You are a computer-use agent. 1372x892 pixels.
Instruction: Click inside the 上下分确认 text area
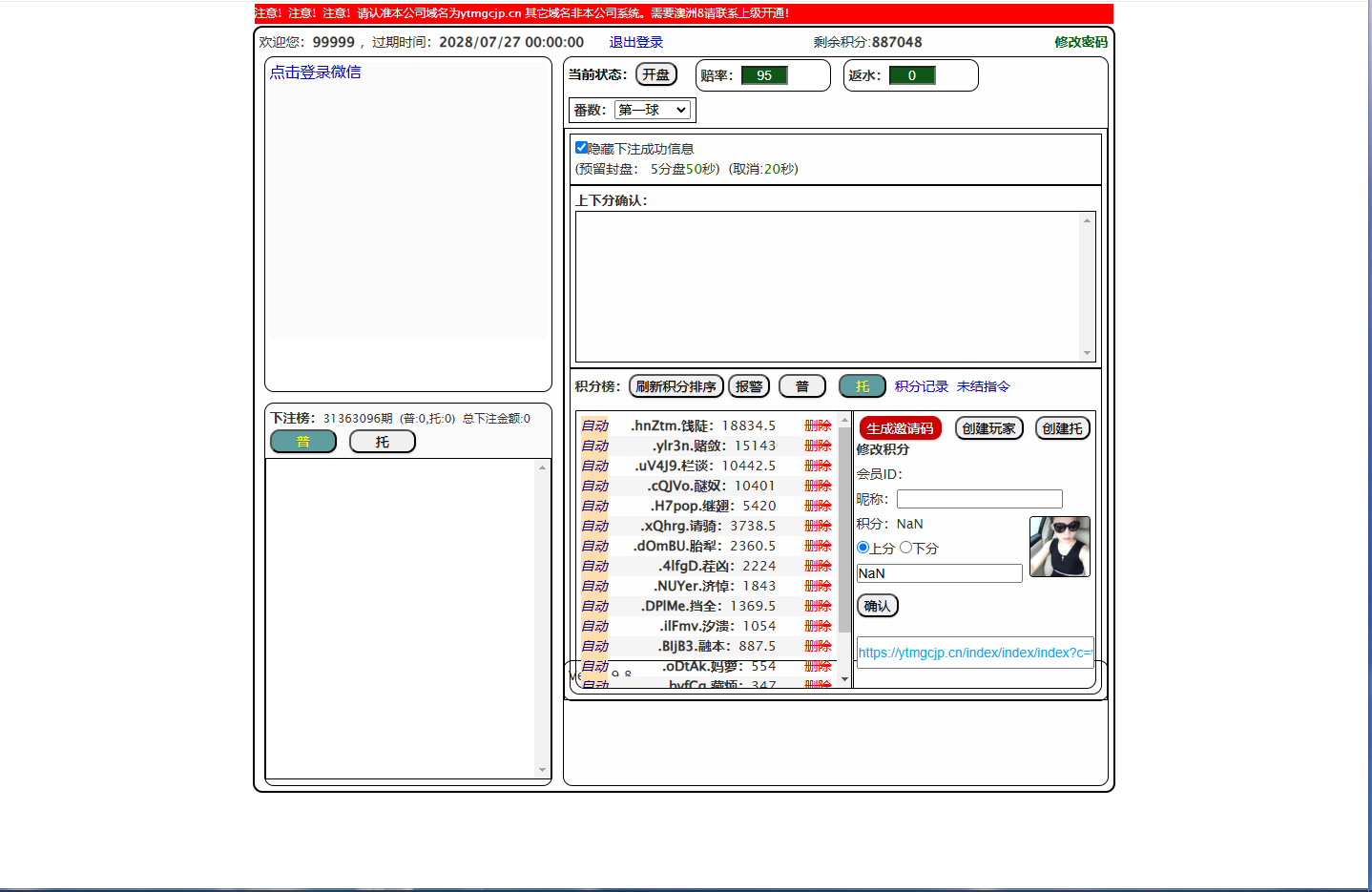pyautogui.click(x=827, y=286)
